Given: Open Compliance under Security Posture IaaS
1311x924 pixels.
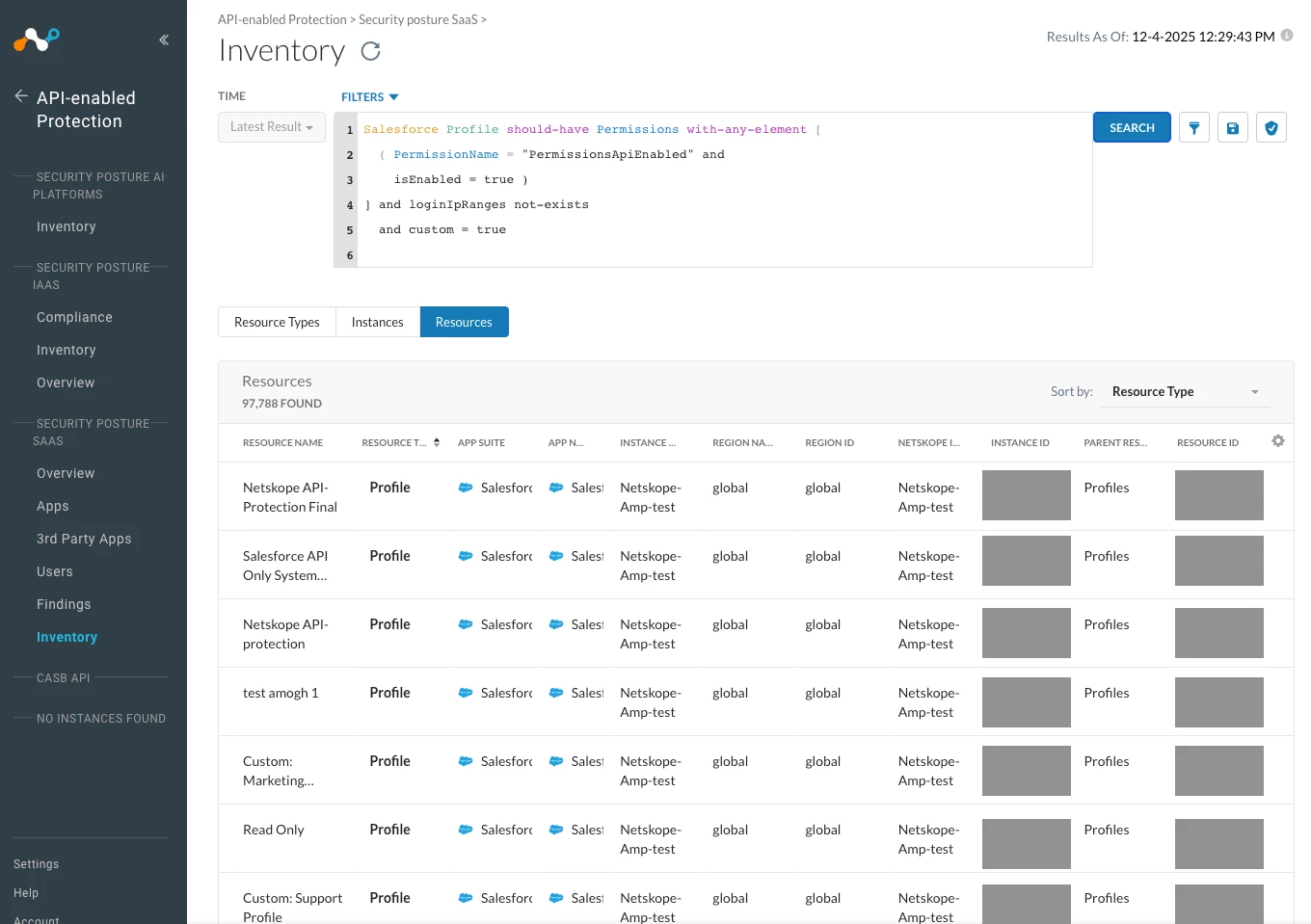Looking at the screenshot, I should [74, 317].
